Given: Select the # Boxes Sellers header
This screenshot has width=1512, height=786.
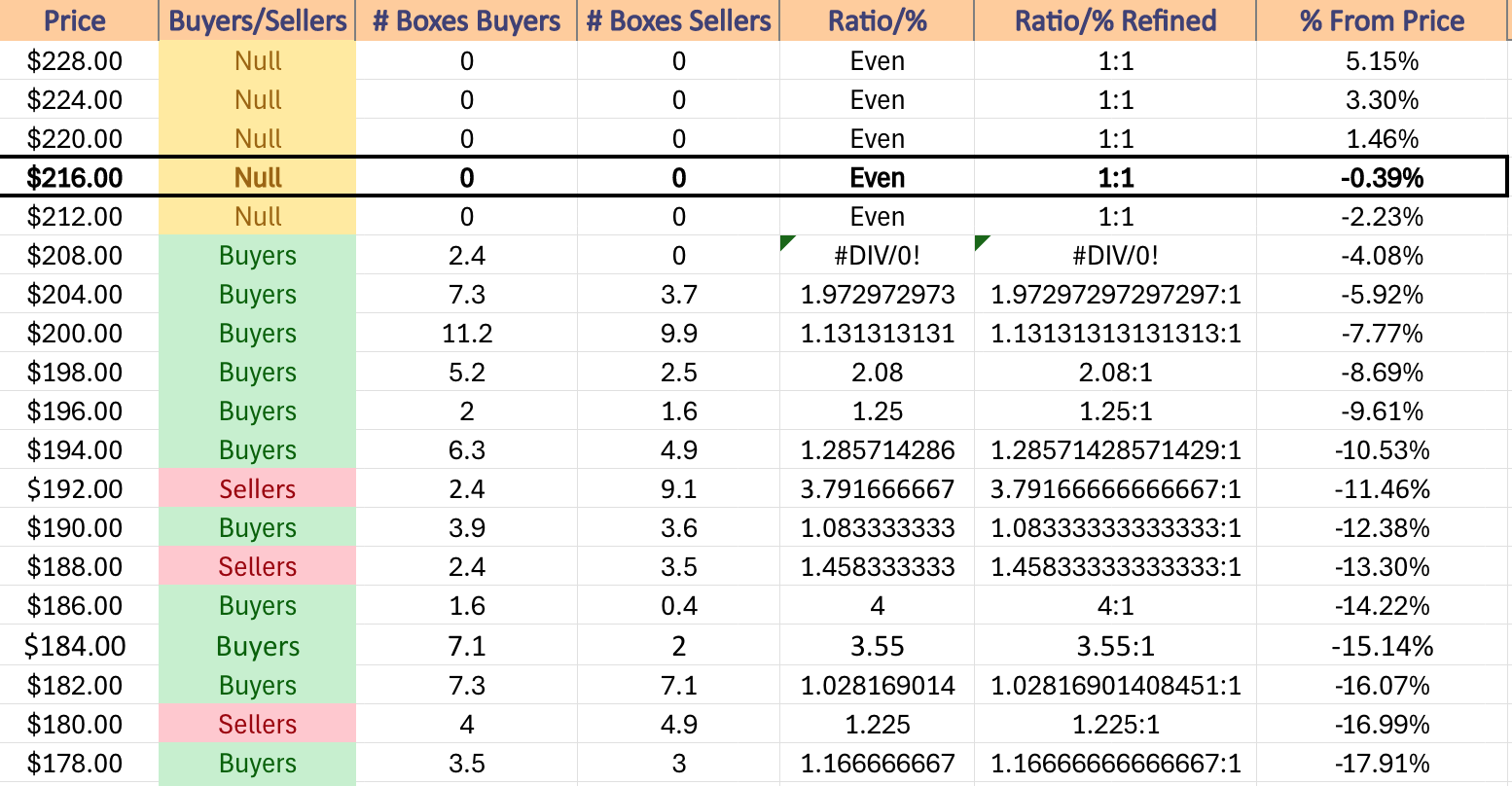Looking at the screenshot, I should point(678,20).
